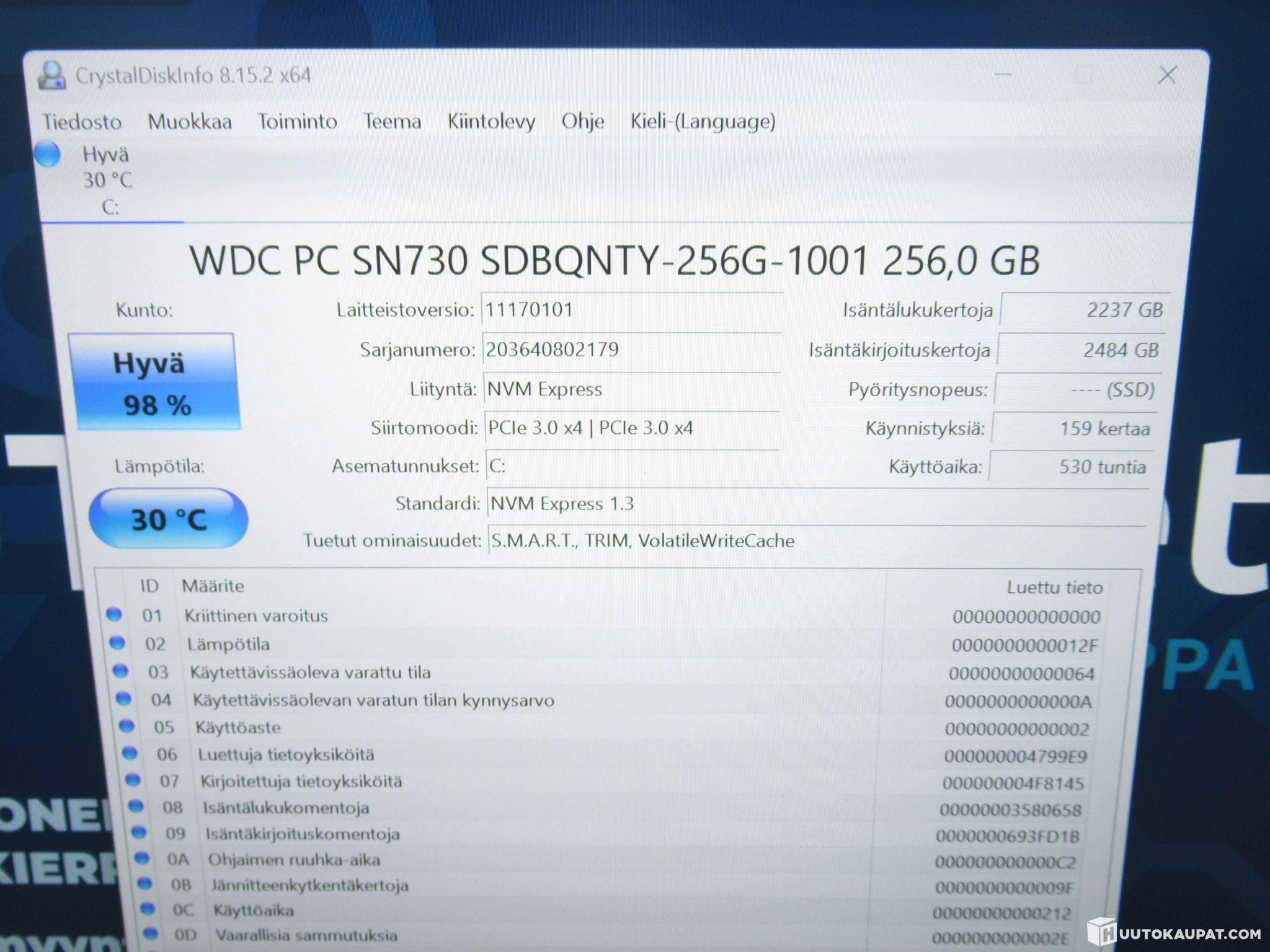This screenshot has height=952, width=1270.
Task: Click the status orb of row 08
Action: (x=136, y=806)
